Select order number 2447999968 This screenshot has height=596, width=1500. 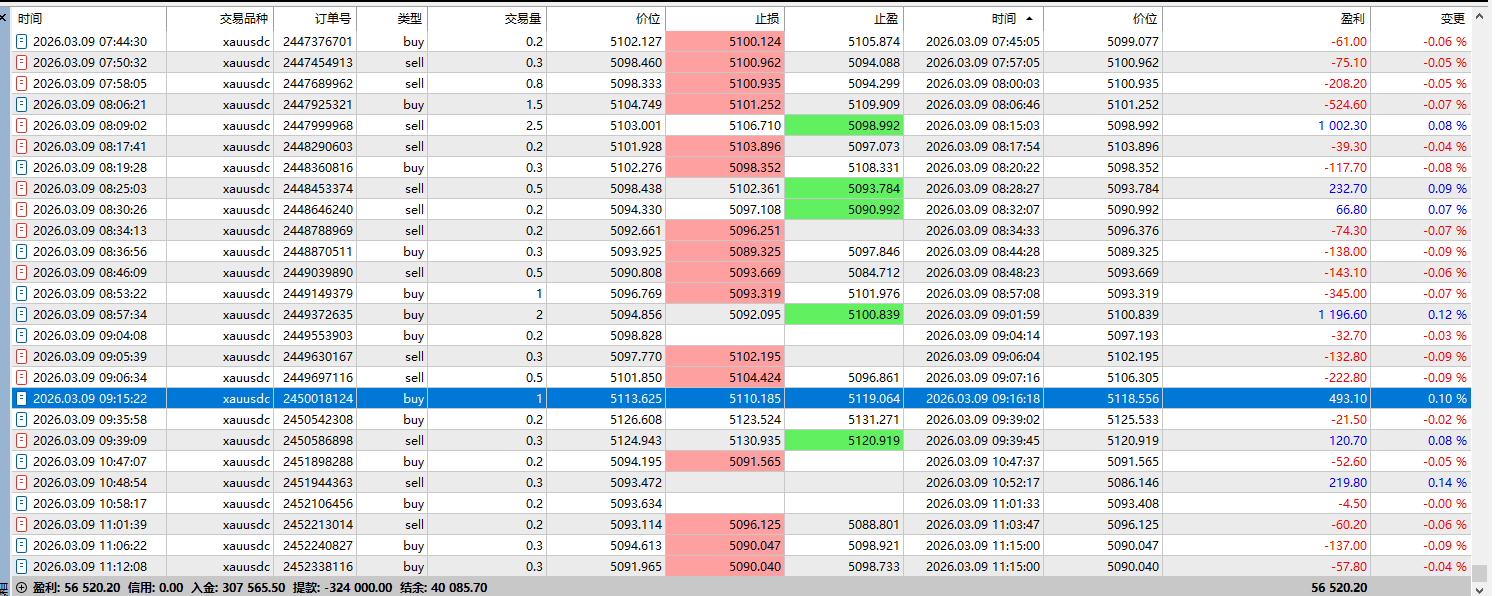[x=318, y=125]
